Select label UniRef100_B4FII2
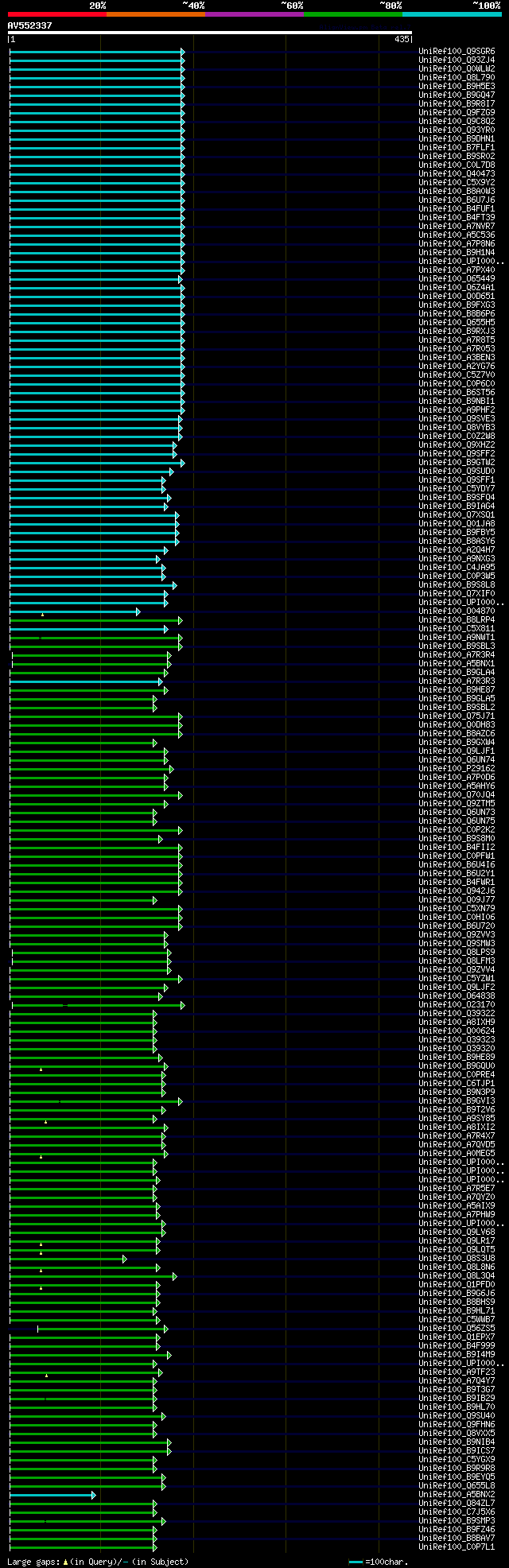Viewport: 509px width, 1568px height. (457, 847)
